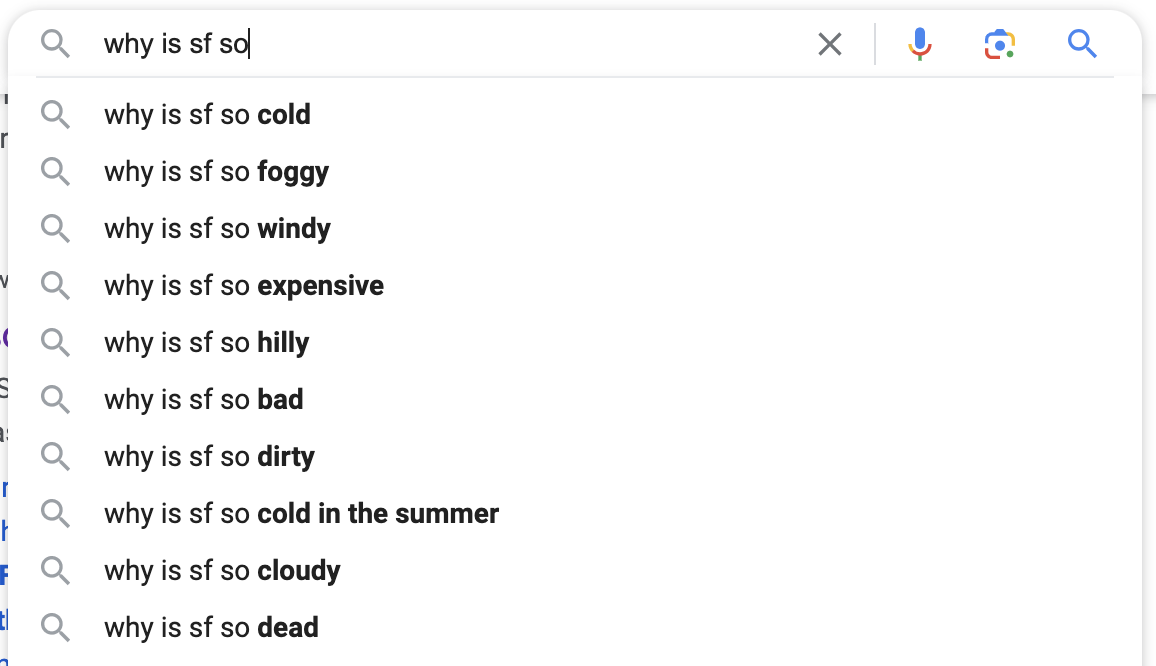Pick "cold in the summer" suggestion
Viewport: 1156px width, 666px height.
click(301, 514)
